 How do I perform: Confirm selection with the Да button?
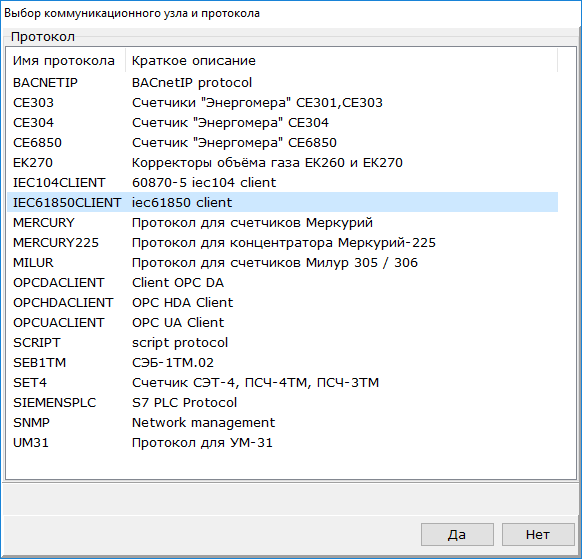[x=457, y=535]
